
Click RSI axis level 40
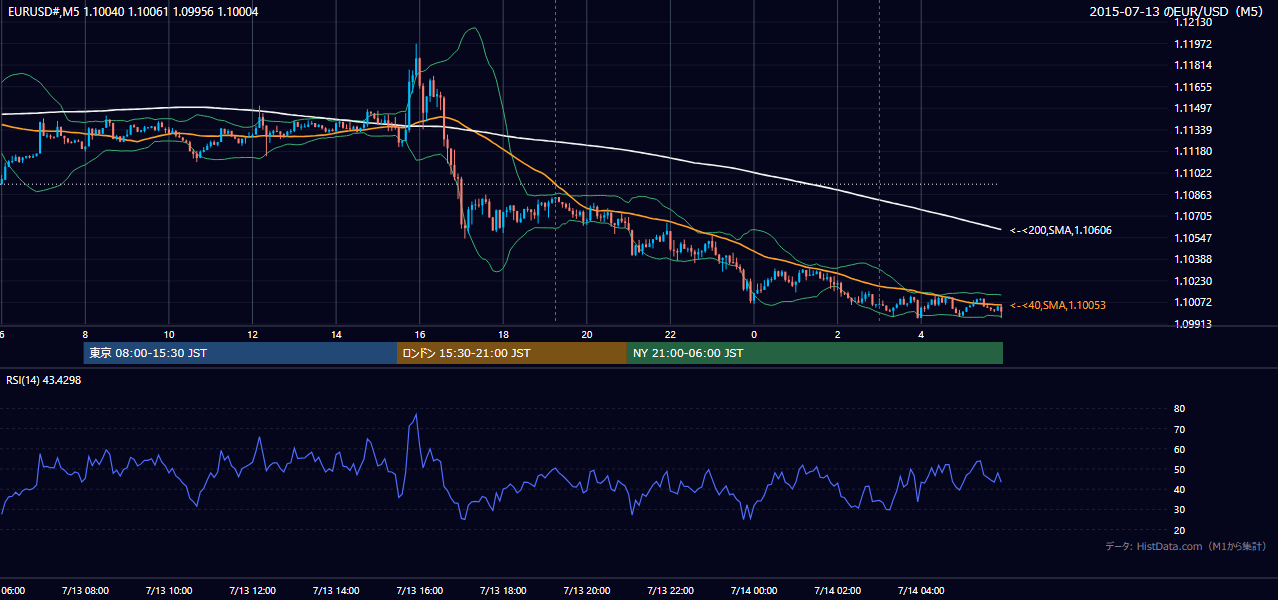click(x=1179, y=489)
